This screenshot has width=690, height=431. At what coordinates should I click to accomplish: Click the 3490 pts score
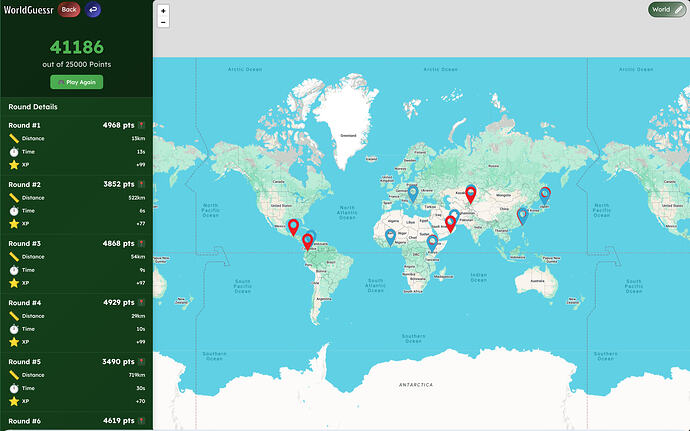click(118, 362)
